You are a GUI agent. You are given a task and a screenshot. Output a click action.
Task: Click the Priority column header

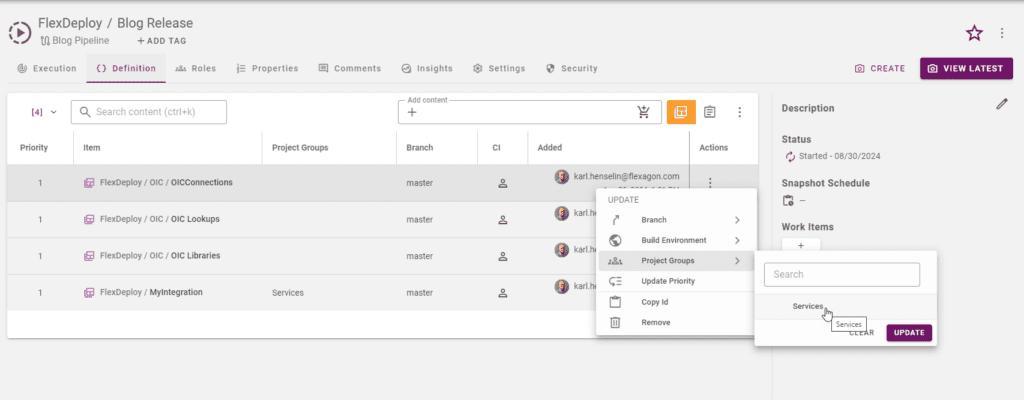tap(34, 148)
